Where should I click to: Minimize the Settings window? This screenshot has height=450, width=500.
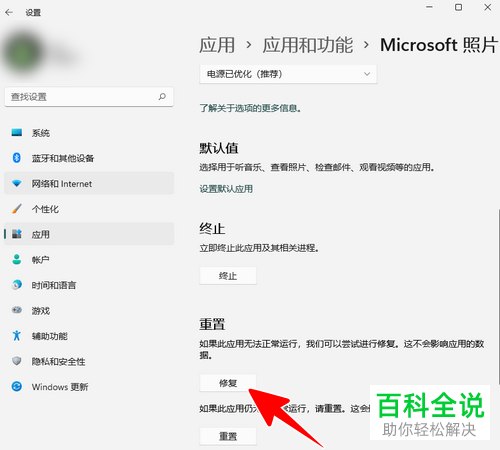429,7
